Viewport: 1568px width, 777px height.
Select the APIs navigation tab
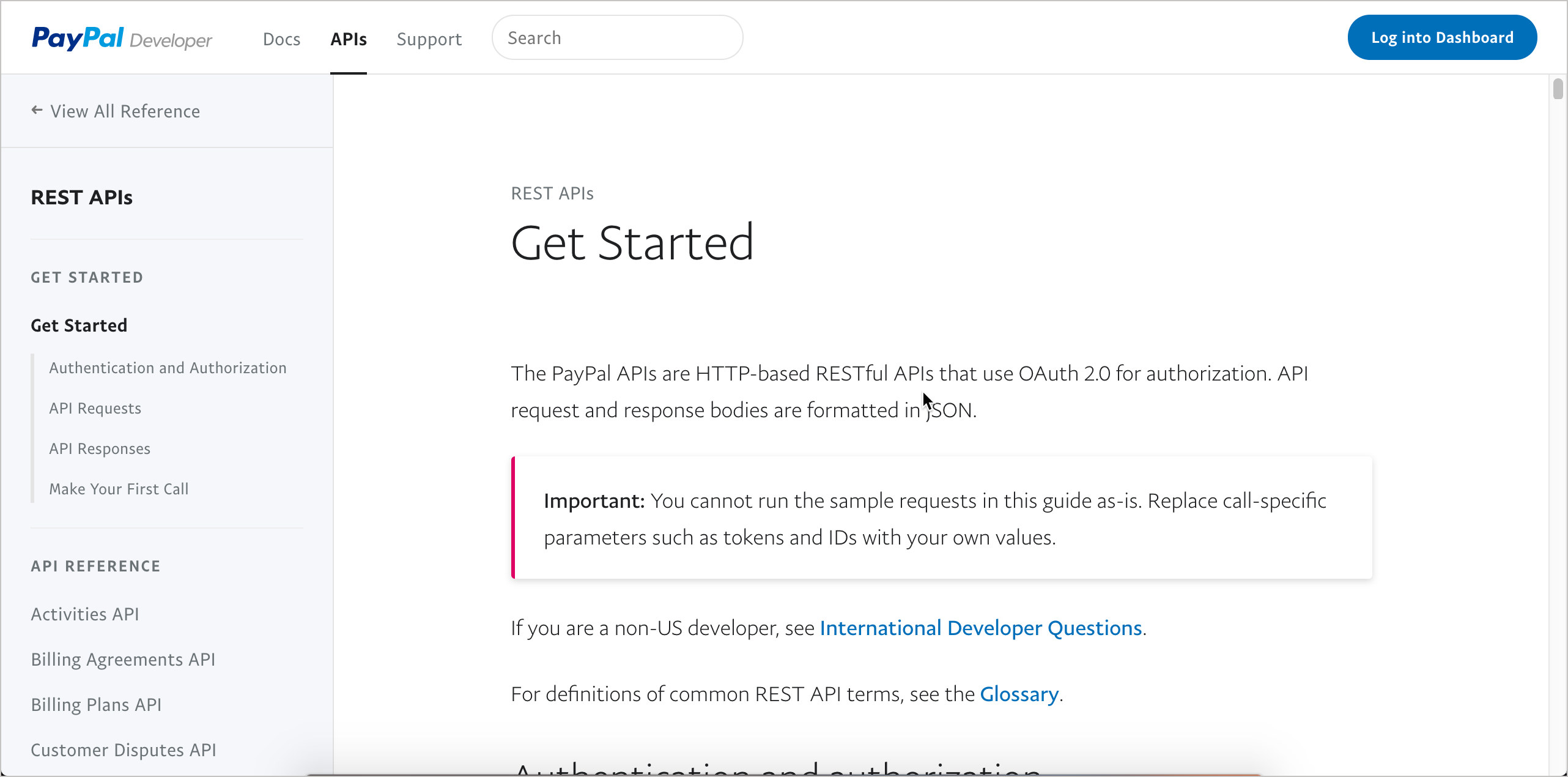click(348, 38)
